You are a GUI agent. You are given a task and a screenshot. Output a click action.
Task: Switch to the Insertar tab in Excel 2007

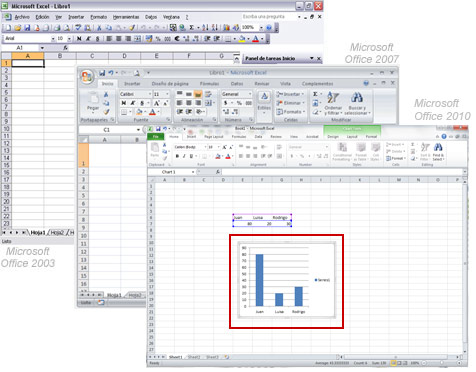(x=132, y=84)
